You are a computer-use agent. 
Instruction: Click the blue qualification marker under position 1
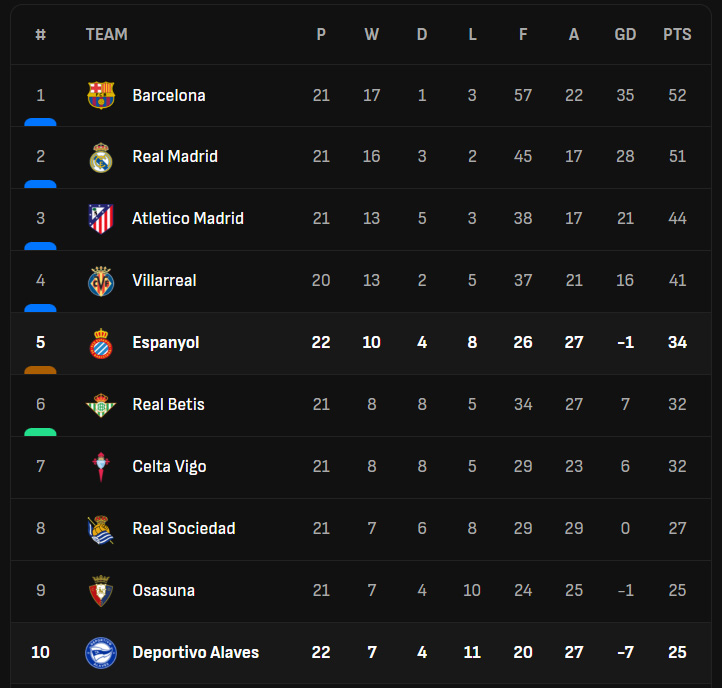click(x=40, y=122)
